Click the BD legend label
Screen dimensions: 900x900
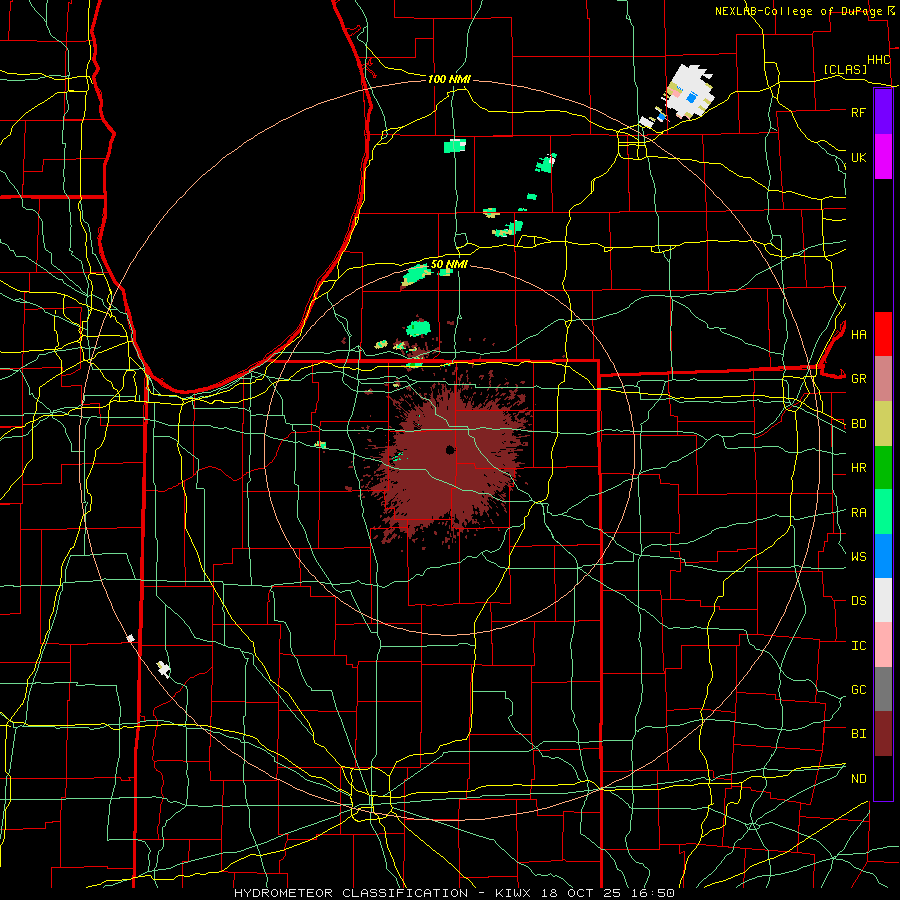point(858,424)
